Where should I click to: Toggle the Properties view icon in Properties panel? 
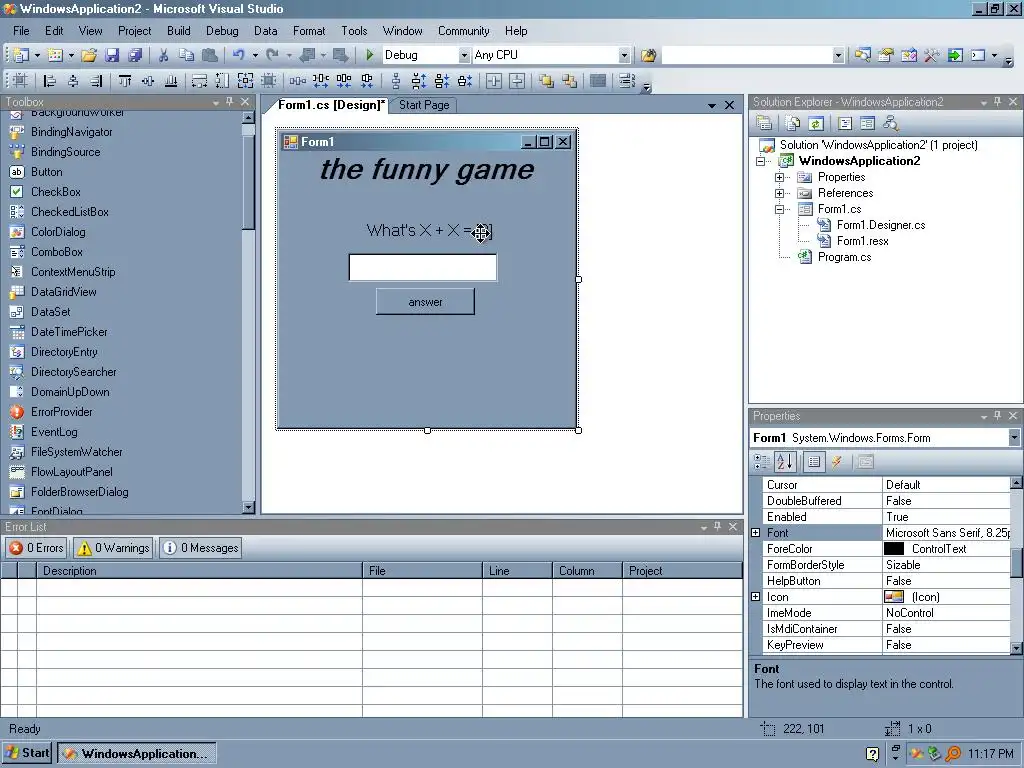tap(814, 462)
